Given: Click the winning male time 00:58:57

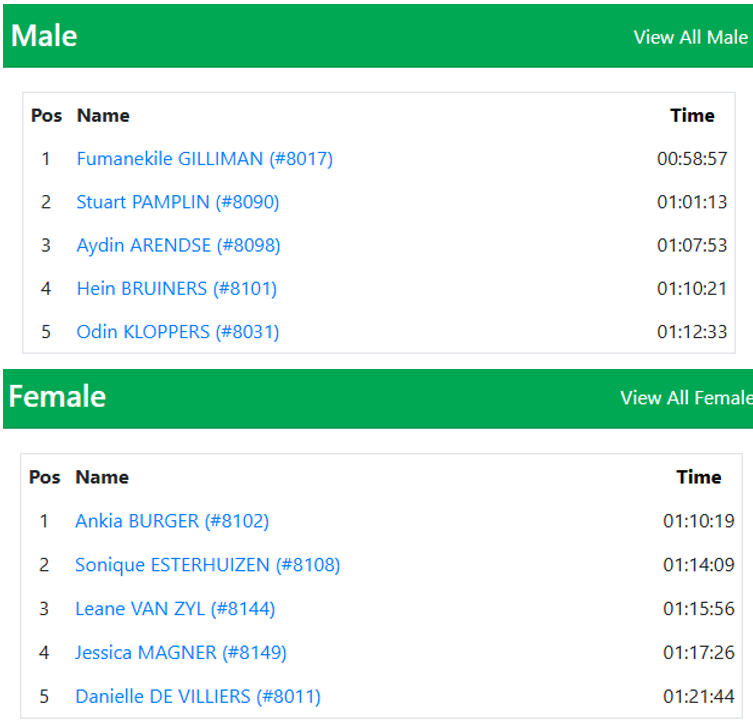Looking at the screenshot, I should (692, 158).
